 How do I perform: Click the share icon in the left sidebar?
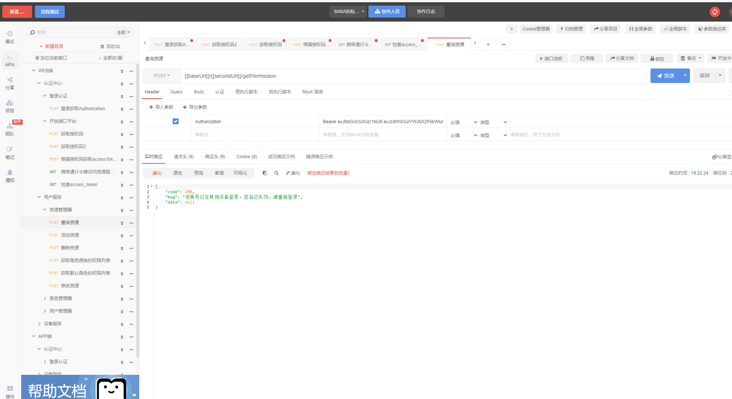point(10,83)
